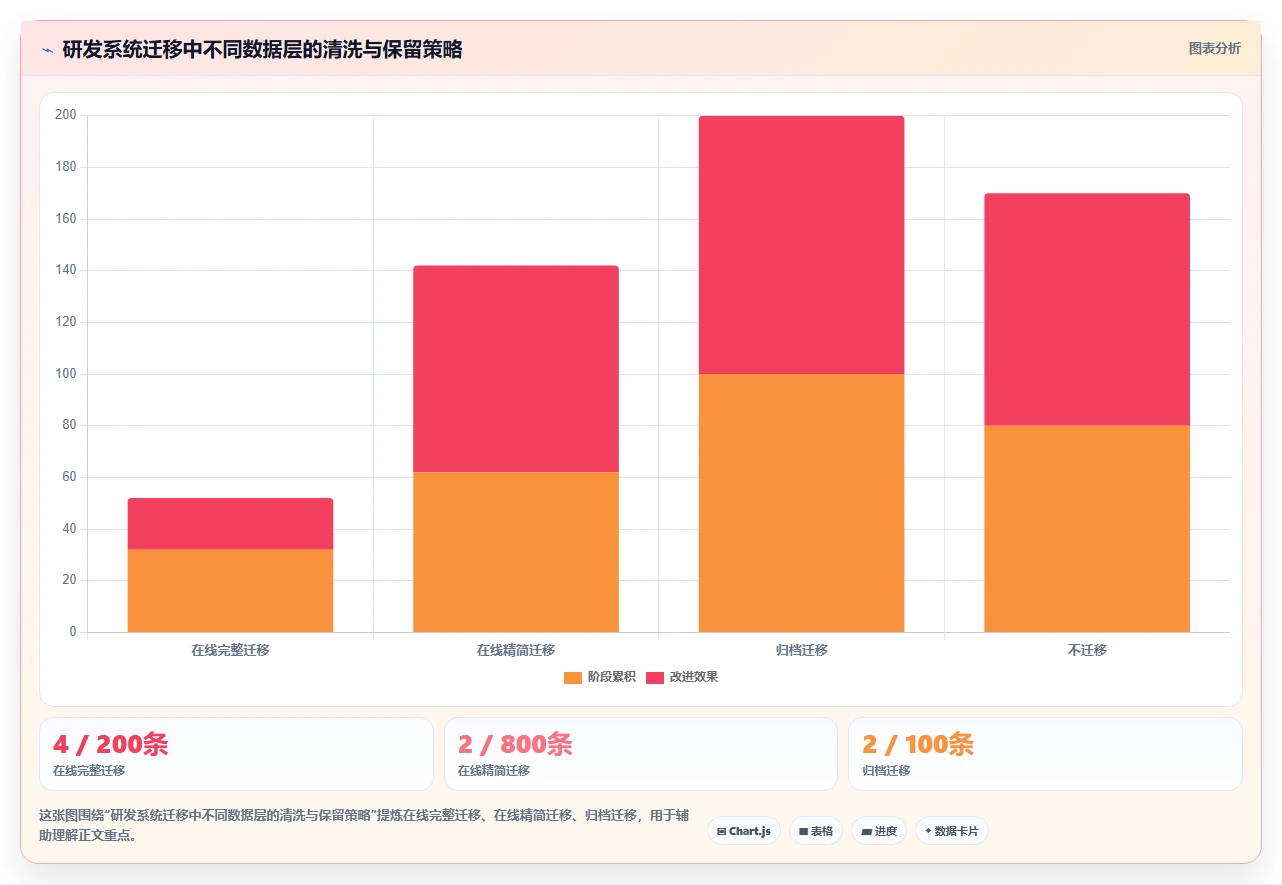Viewport: 1282px width, 885px height.
Task: Open the 2 / 800条 在线精简迁移 card
Action: click(641, 754)
